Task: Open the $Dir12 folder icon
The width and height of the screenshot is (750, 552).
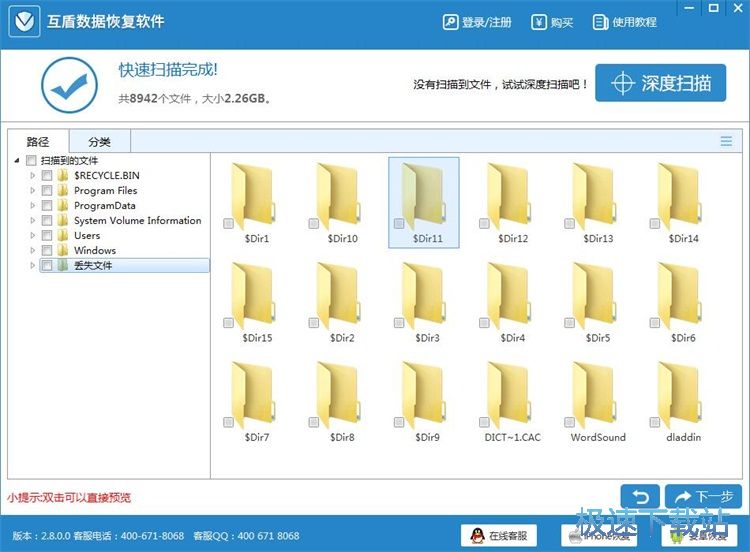Action: [x=508, y=196]
